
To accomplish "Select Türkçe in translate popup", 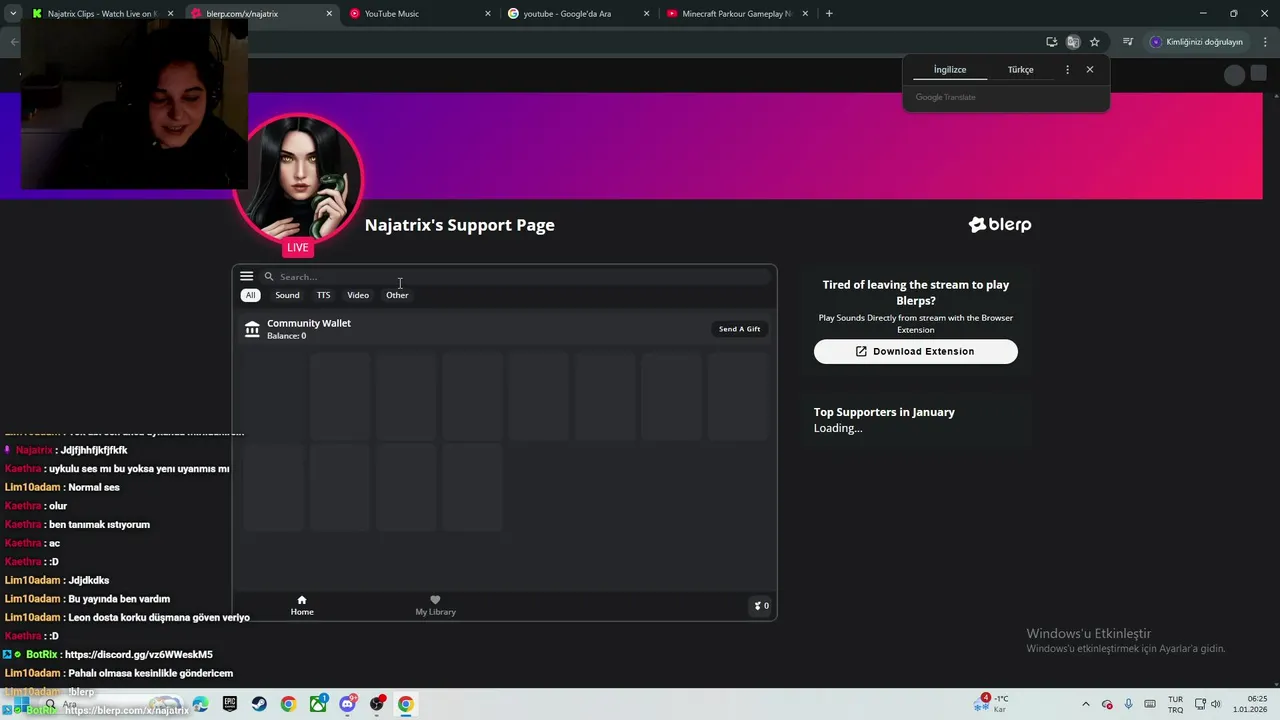I will pos(1021,70).
